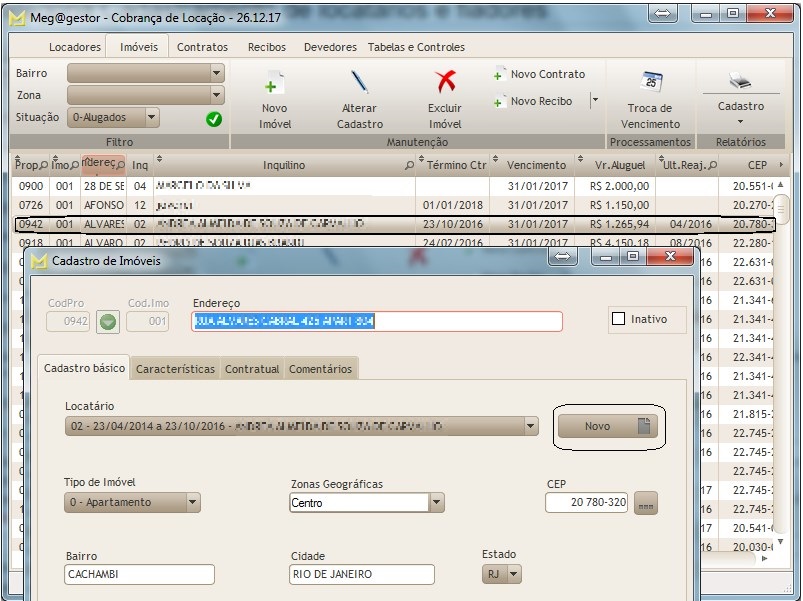Click the Novo Contrato button
The height and width of the screenshot is (601, 803).
pyautogui.click(x=539, y=75)
